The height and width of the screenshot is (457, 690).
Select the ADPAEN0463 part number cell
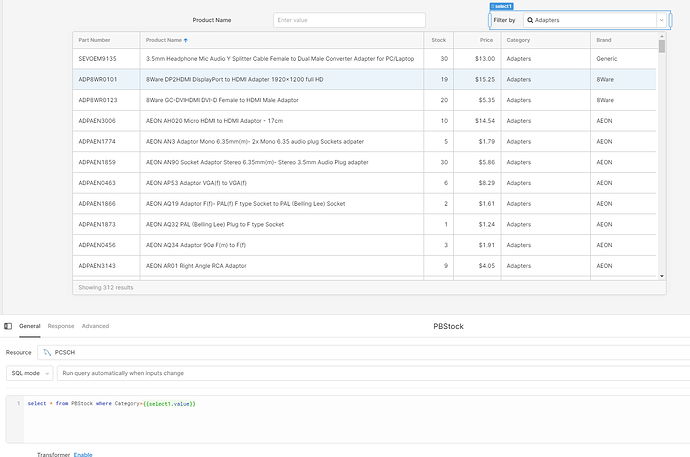pos(106,183)
